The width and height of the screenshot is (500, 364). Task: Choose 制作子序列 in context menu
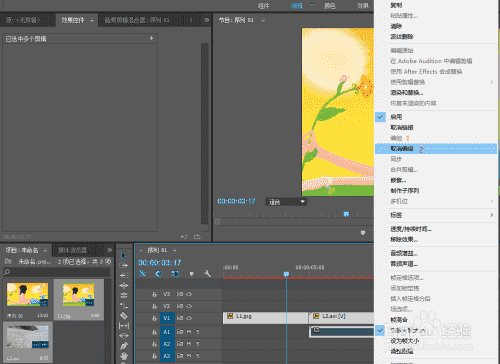(x=436, y=191)
